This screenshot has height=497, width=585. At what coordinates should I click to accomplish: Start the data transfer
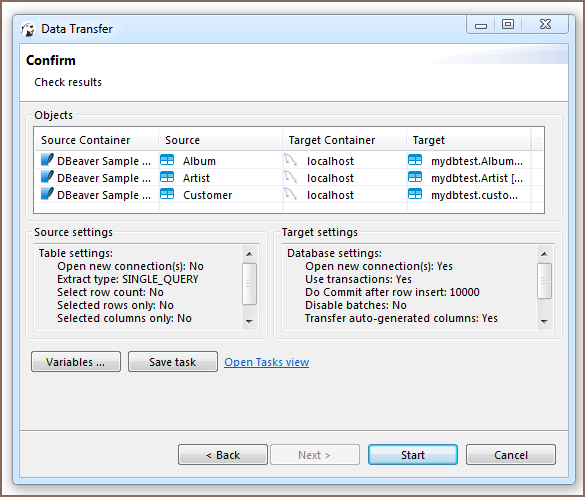pos(413,454)
